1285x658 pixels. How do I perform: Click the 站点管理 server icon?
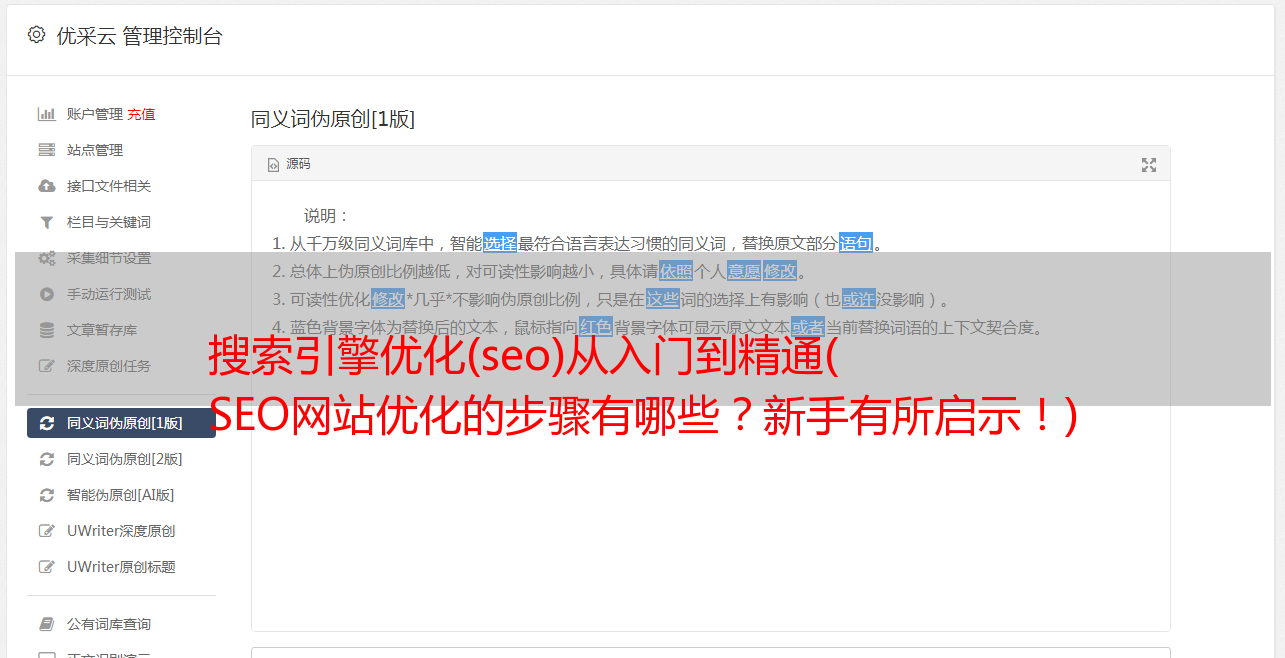46,150
